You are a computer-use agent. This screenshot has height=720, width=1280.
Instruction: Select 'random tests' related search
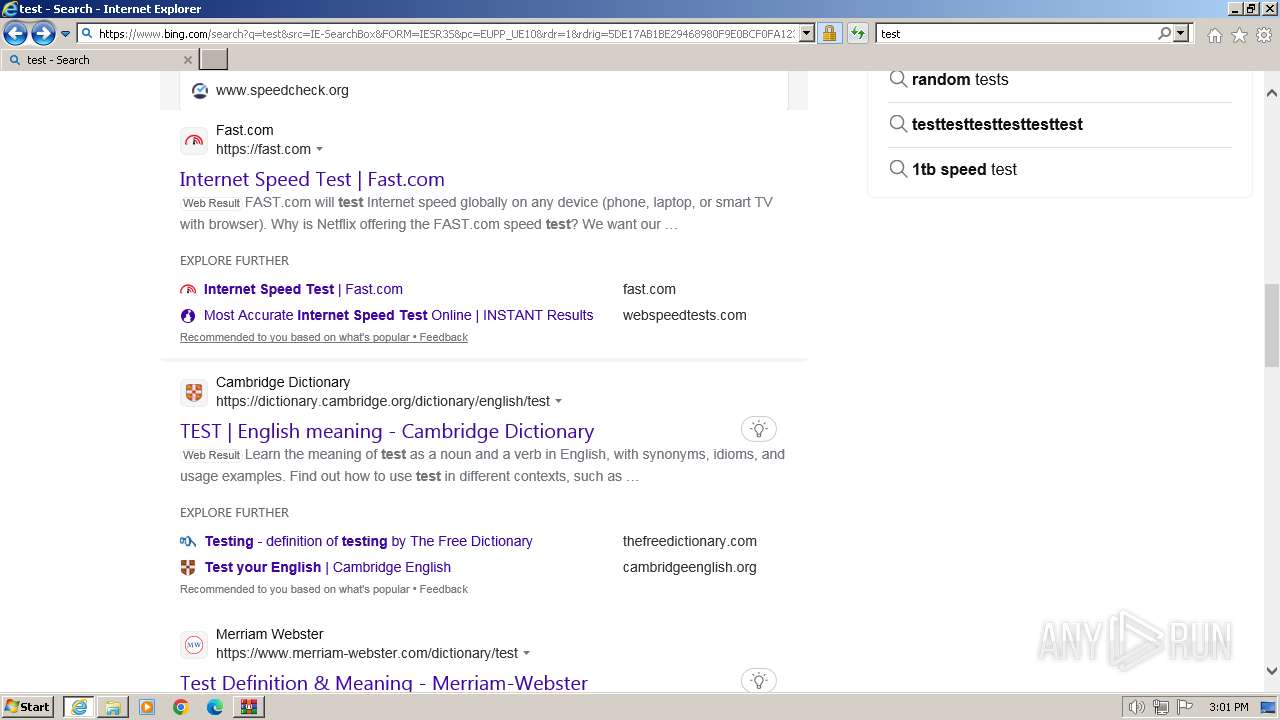click(960, 80)
